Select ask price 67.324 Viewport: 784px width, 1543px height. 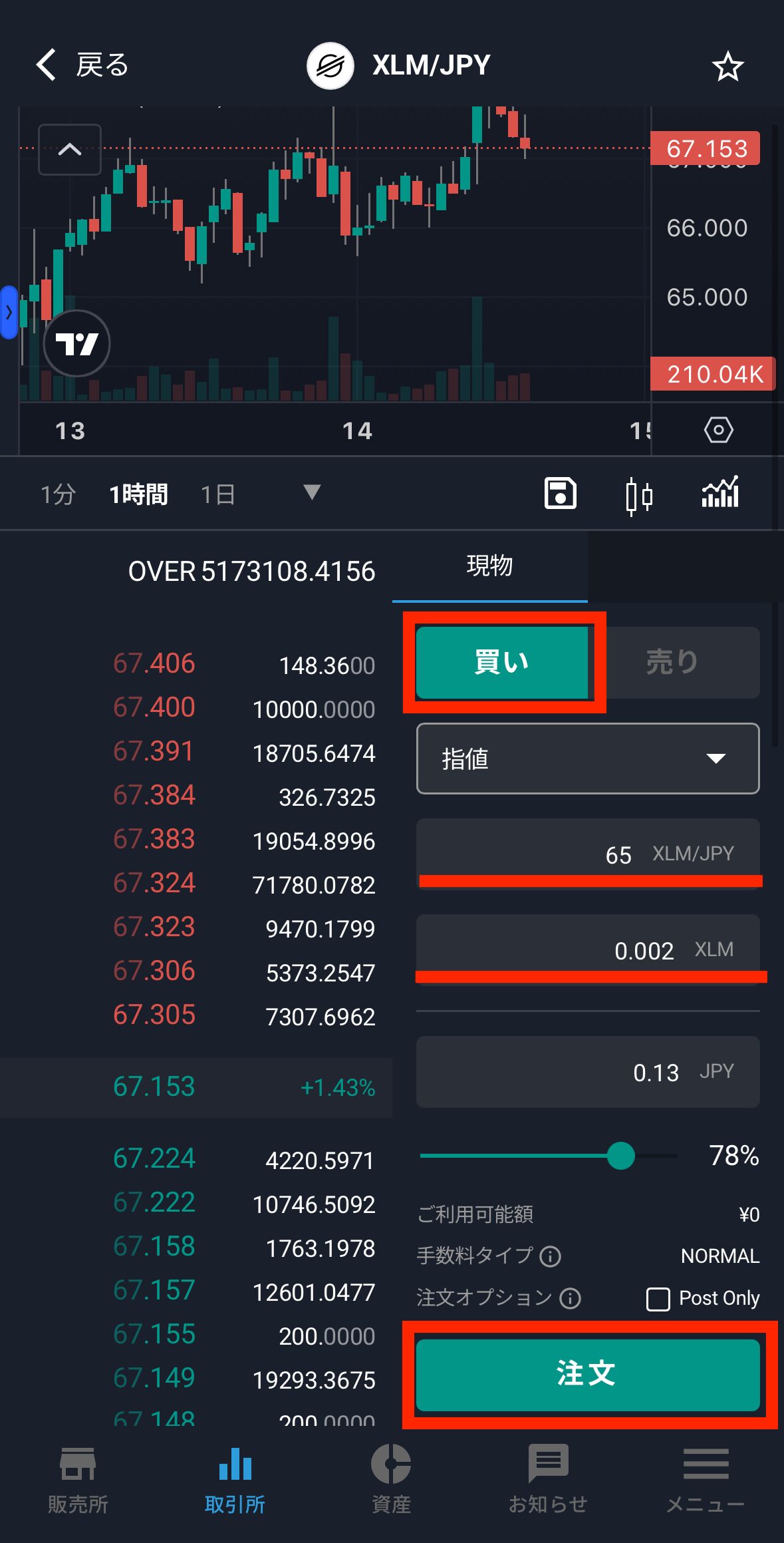click(154, 884)
